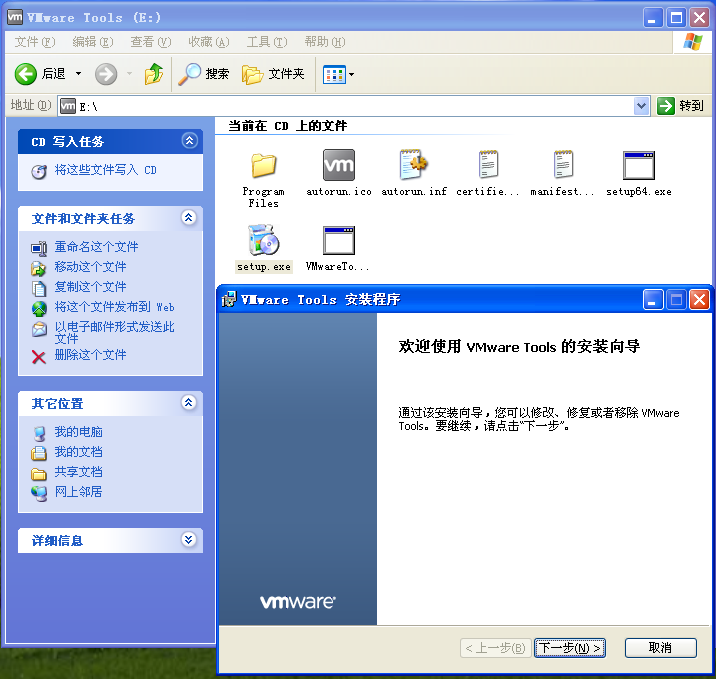
Task: Click the write-to-CD disc icon in sidebar
Action: point(39,172)
